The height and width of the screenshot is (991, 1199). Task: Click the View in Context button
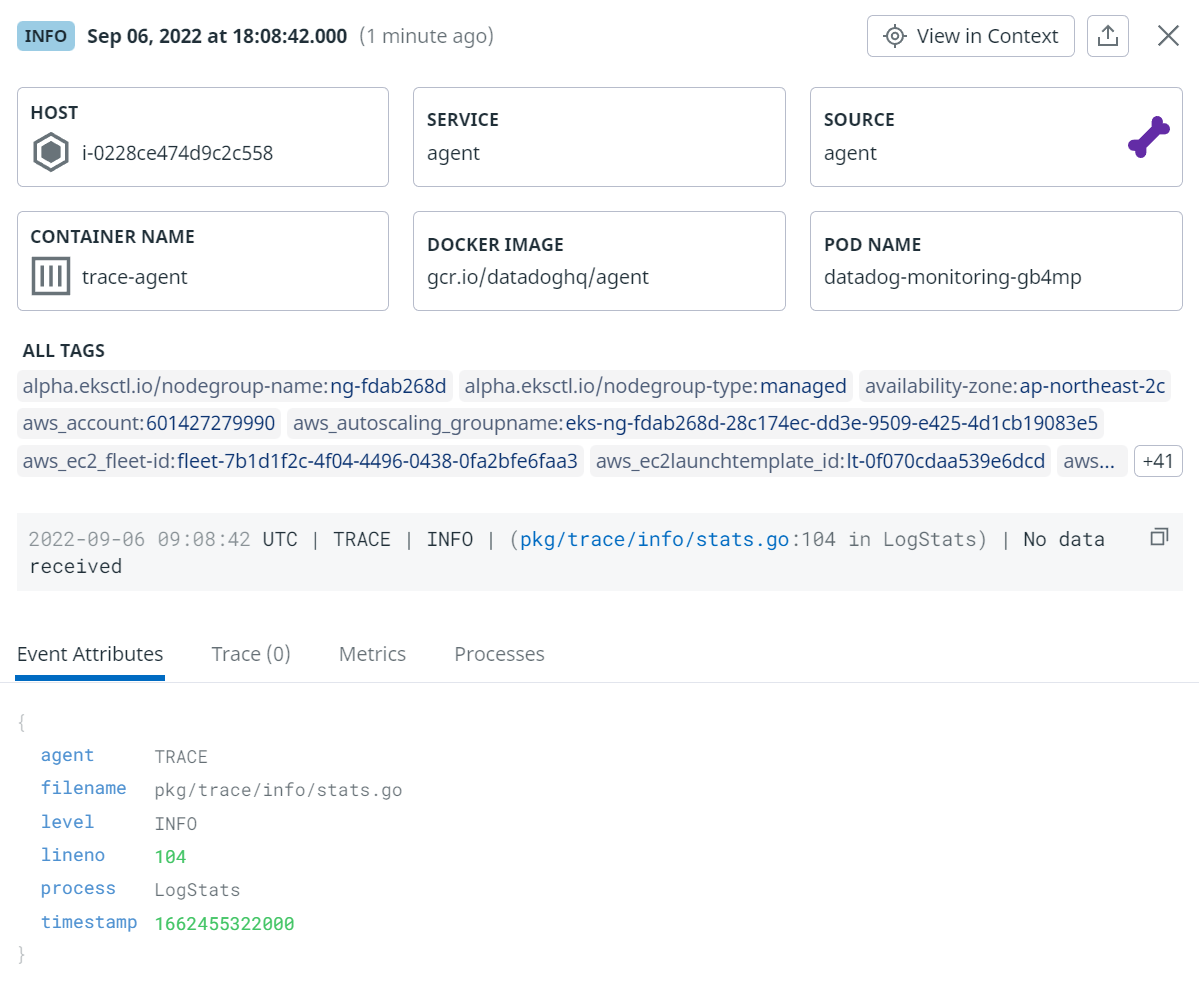click(970, 36)
